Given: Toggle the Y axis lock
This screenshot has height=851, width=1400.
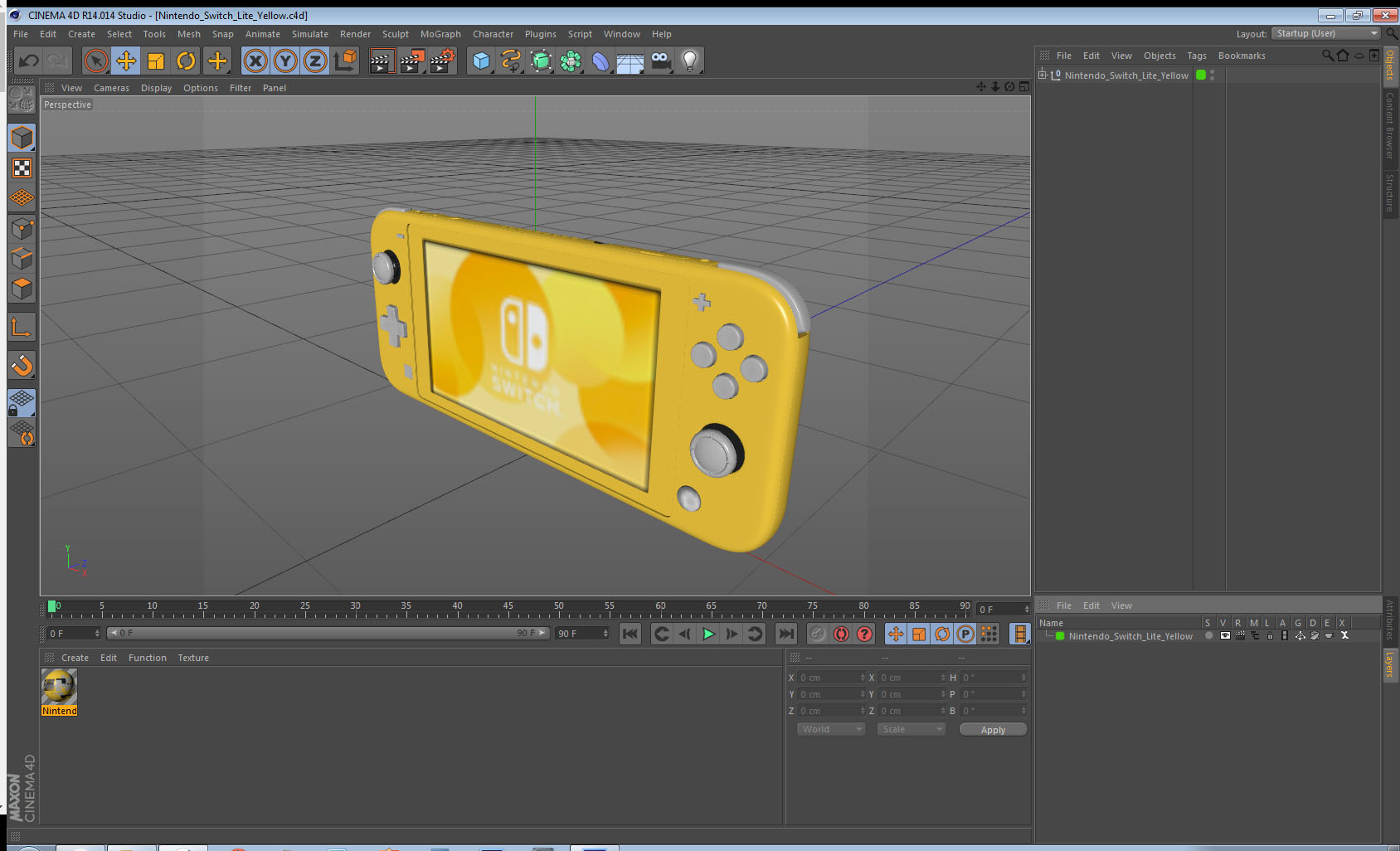Looking at the screenshot, I should [285, 61].
